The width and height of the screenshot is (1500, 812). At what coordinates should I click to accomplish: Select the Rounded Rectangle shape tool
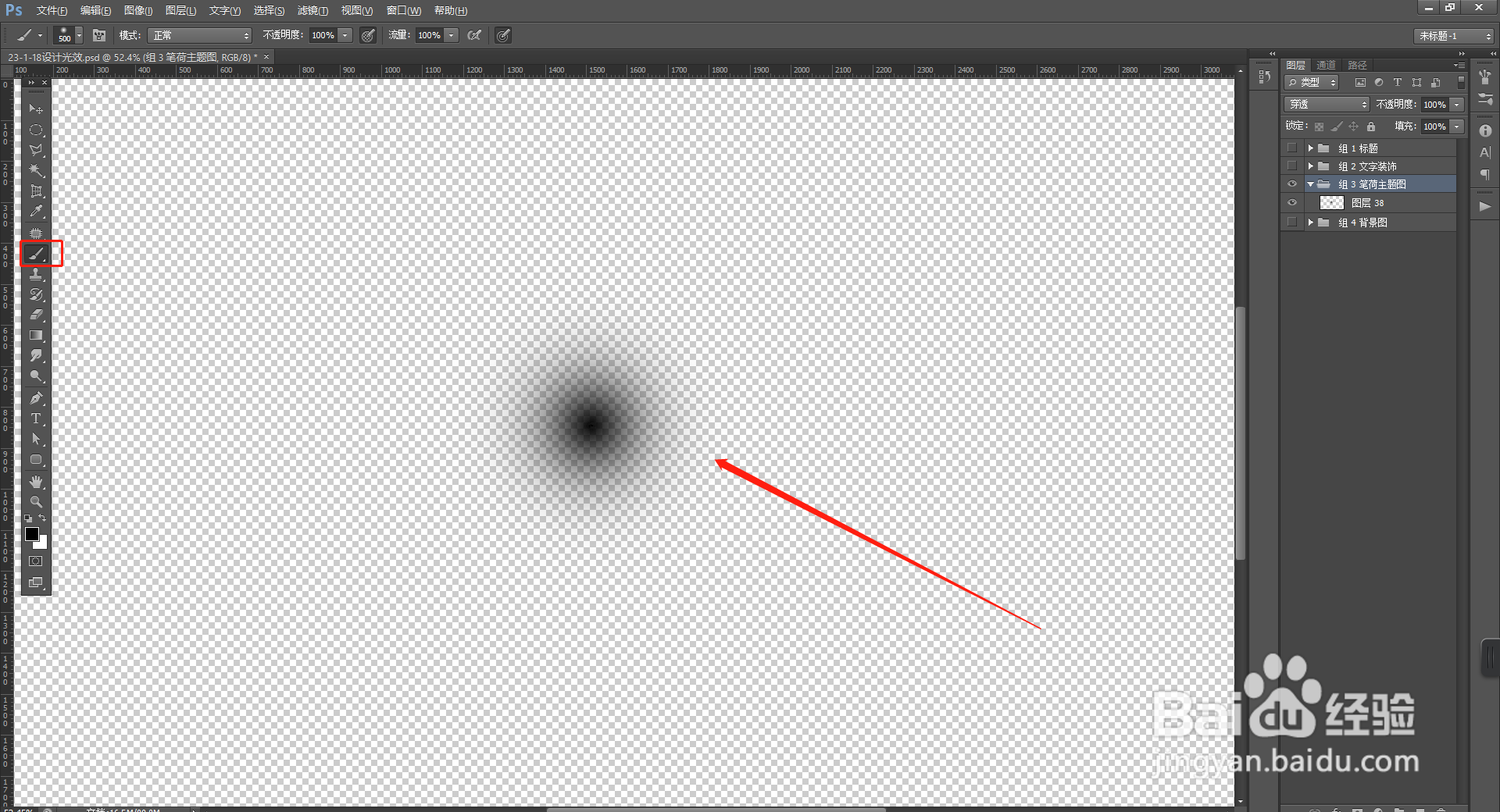pyautogui.click(x=36, y=459)
